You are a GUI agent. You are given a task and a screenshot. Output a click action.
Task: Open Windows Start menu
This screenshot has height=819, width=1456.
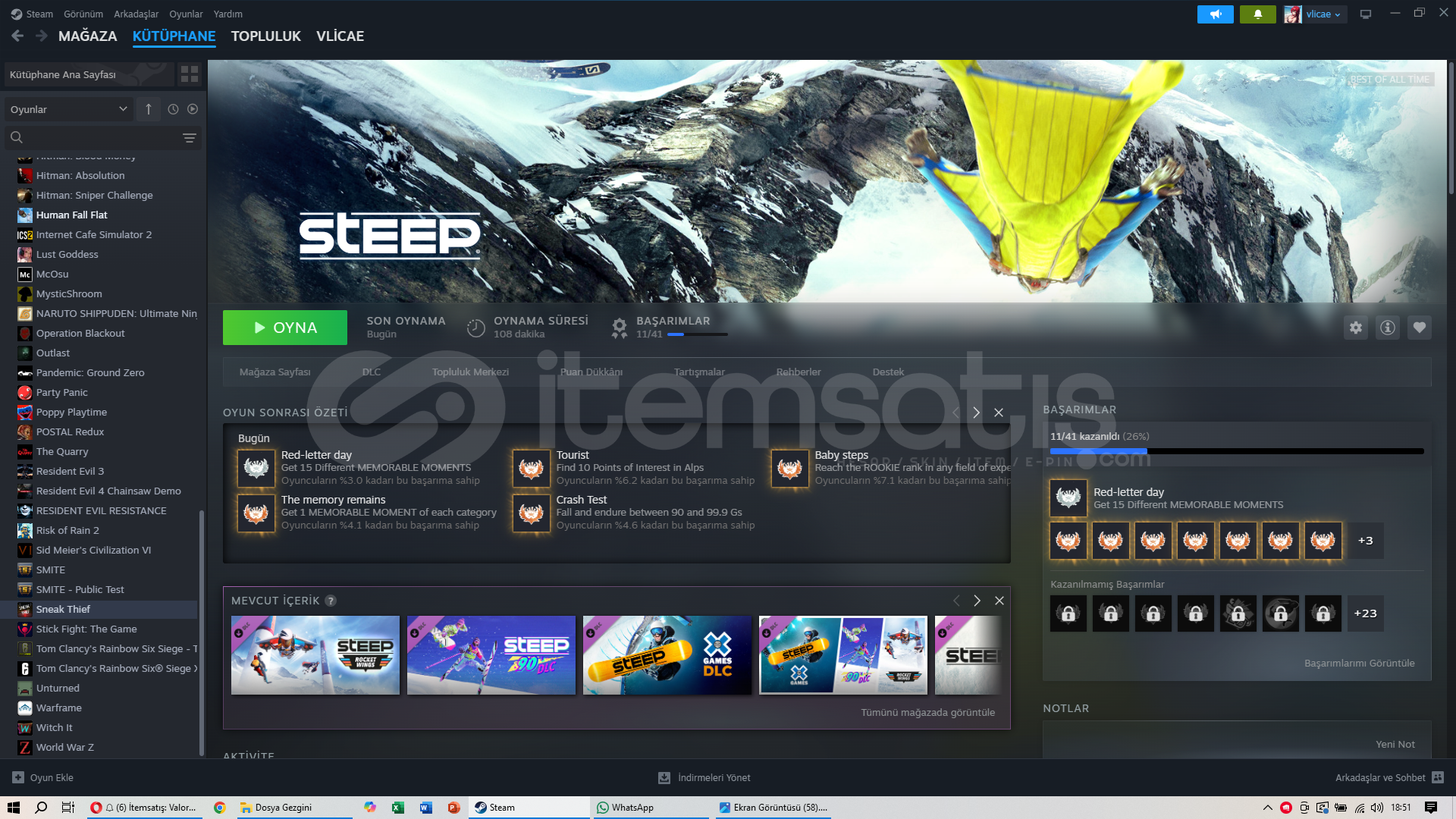pos(14,808)
